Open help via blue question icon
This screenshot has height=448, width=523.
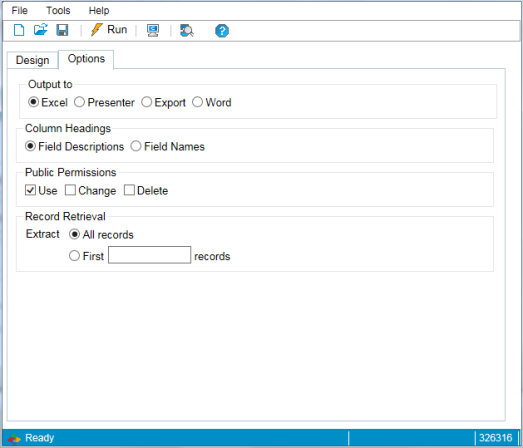[x=222, y=31]
